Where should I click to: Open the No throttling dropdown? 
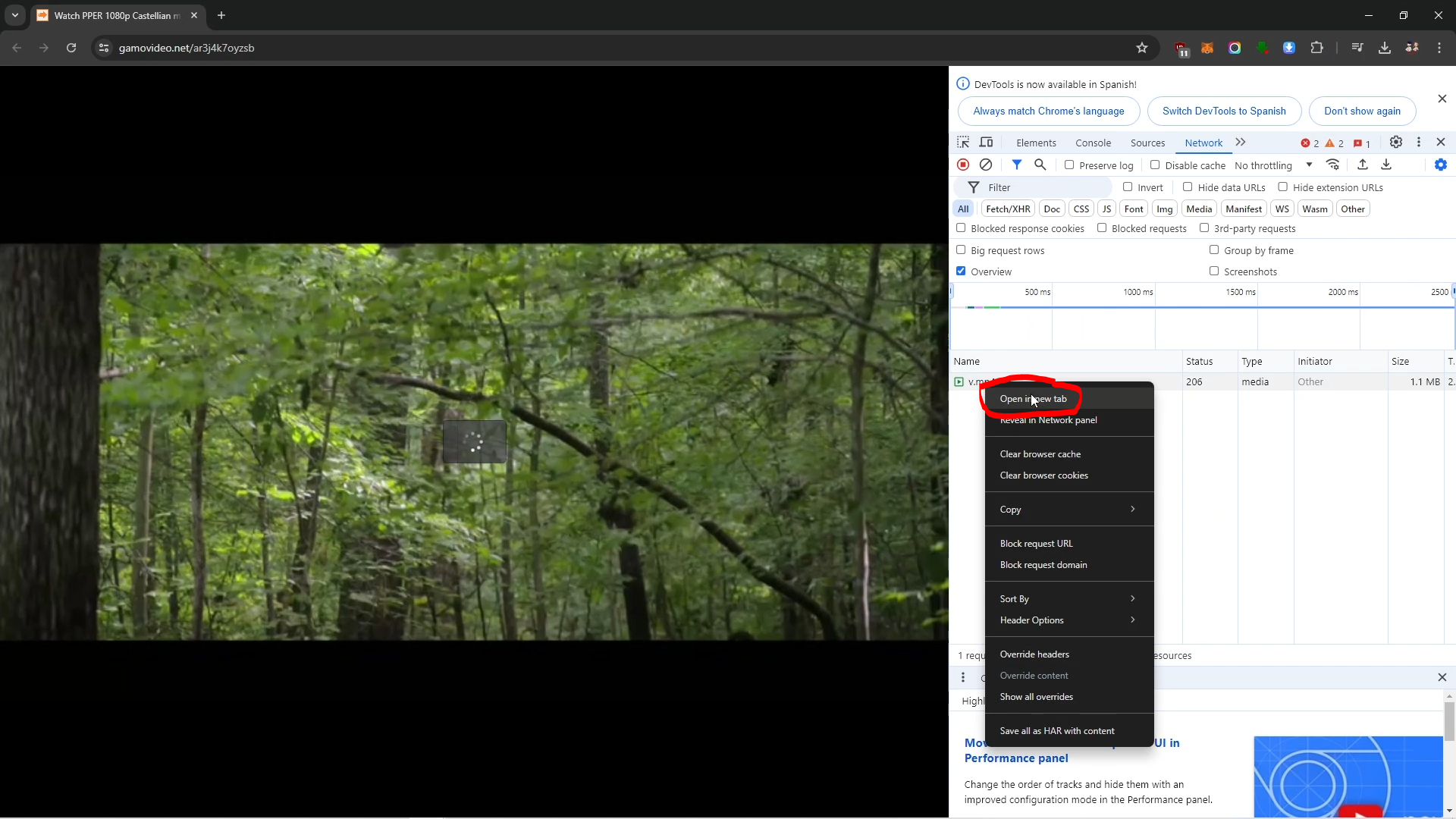(1273, 165)
